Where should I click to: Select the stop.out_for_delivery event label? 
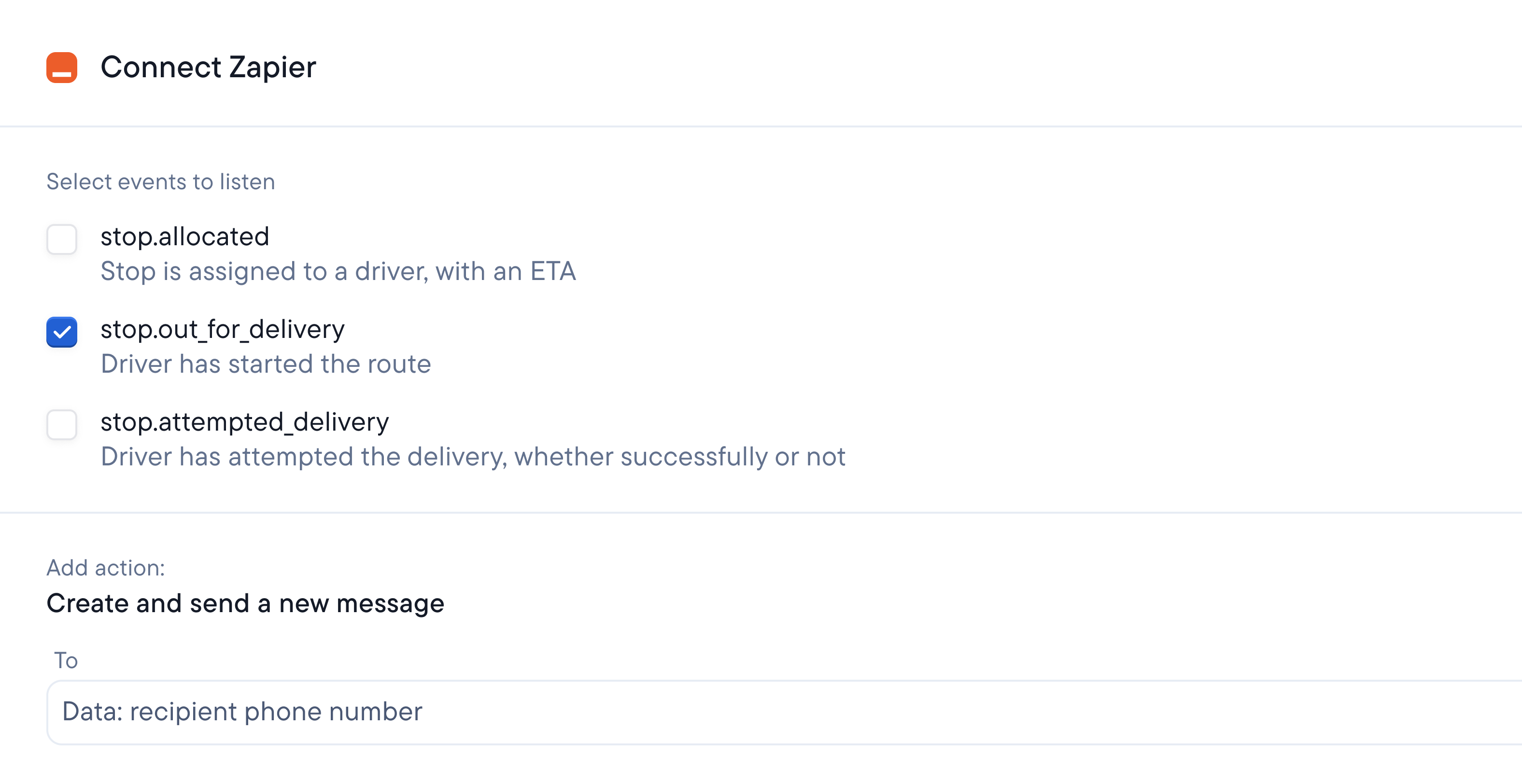223,329
